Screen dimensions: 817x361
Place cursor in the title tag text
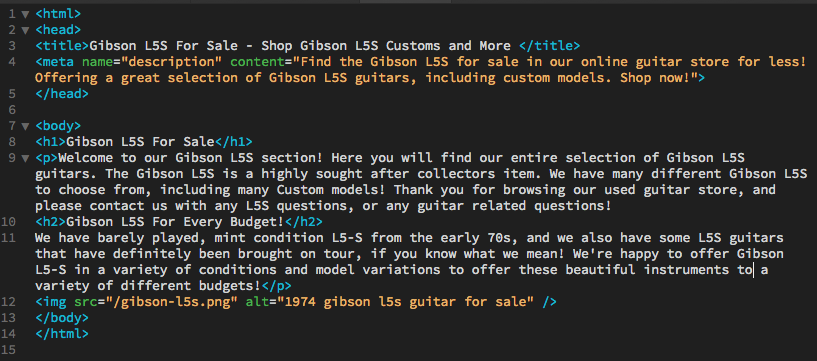pyautogui.click(x=300, y=46)
